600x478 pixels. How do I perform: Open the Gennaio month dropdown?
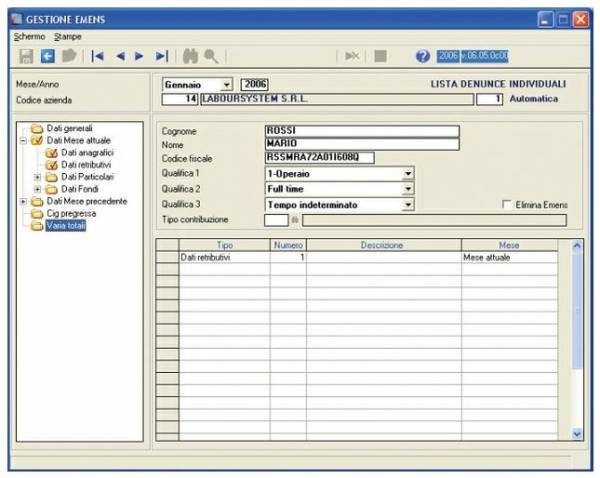coord(227,85)
